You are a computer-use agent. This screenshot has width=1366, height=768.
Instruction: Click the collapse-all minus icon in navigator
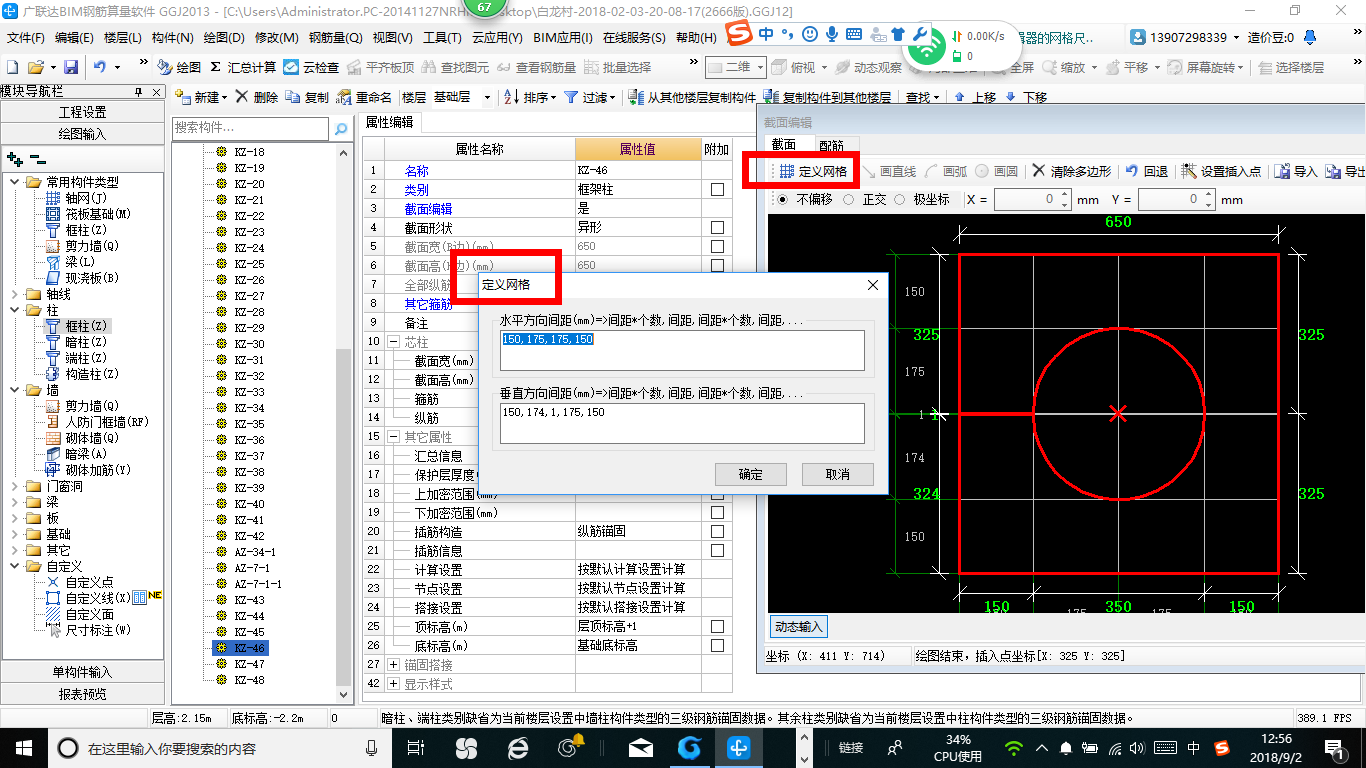tap(37, 158)
